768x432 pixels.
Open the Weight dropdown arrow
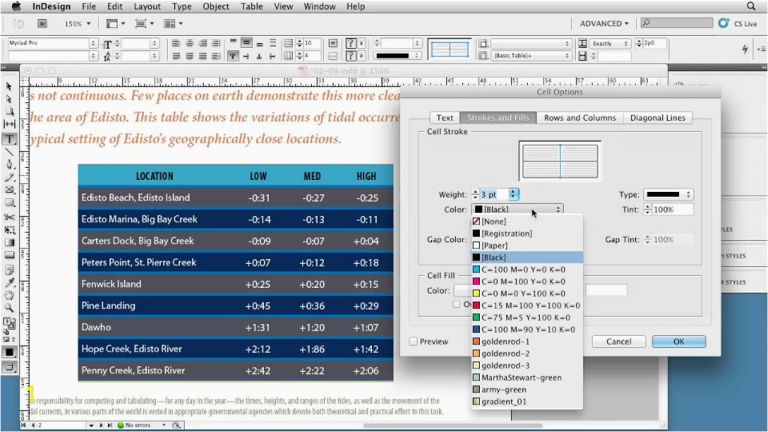point(513,194)
